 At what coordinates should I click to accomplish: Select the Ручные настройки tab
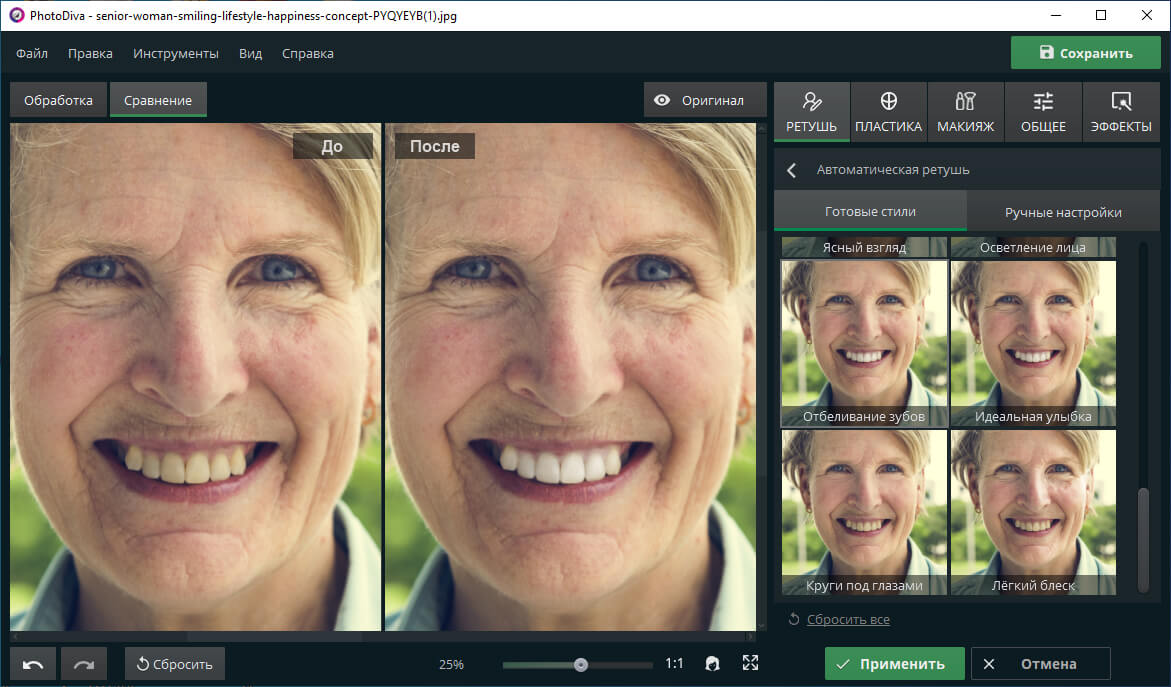click(x=1063, y=212)
